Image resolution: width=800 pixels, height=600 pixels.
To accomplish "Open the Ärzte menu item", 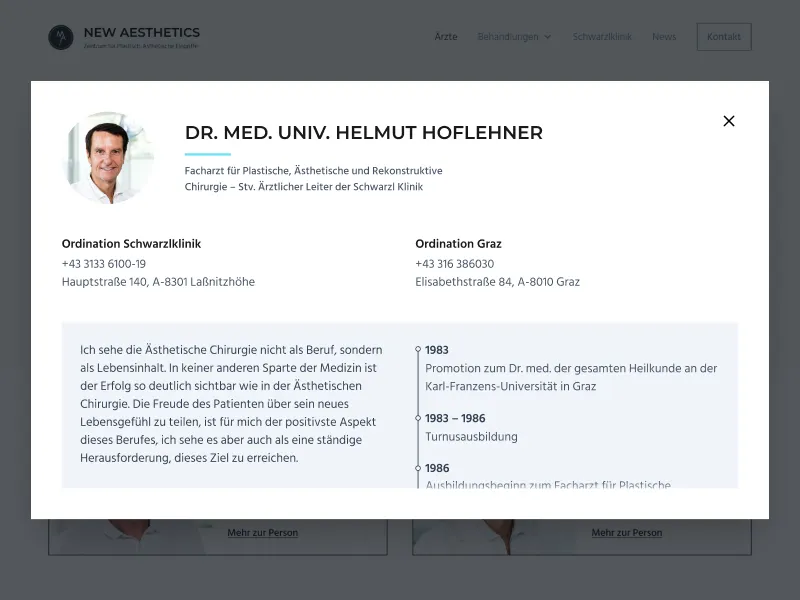I will (x=445, y=37).
